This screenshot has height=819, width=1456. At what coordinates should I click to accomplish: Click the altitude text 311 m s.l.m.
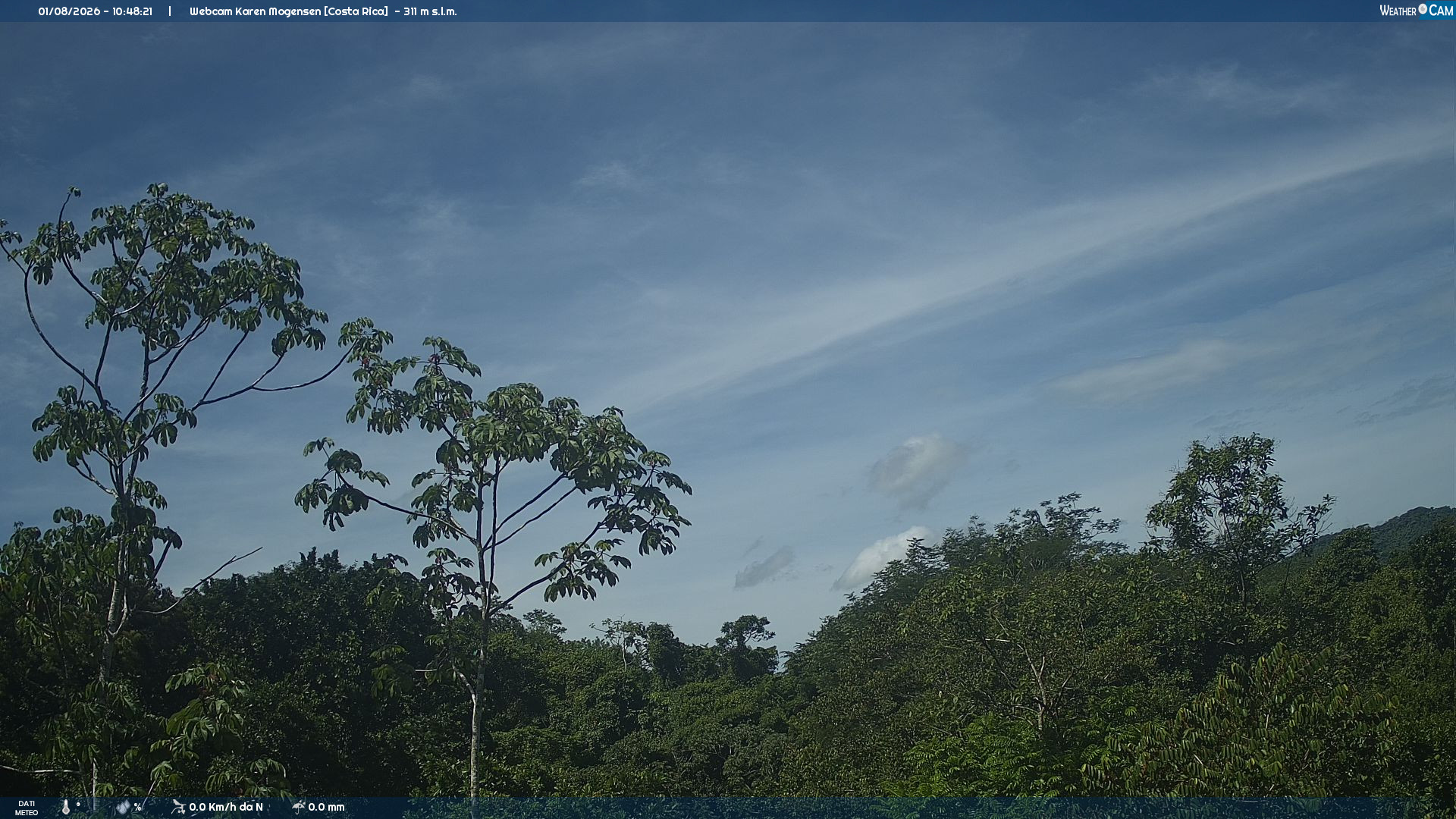point(430,11)
